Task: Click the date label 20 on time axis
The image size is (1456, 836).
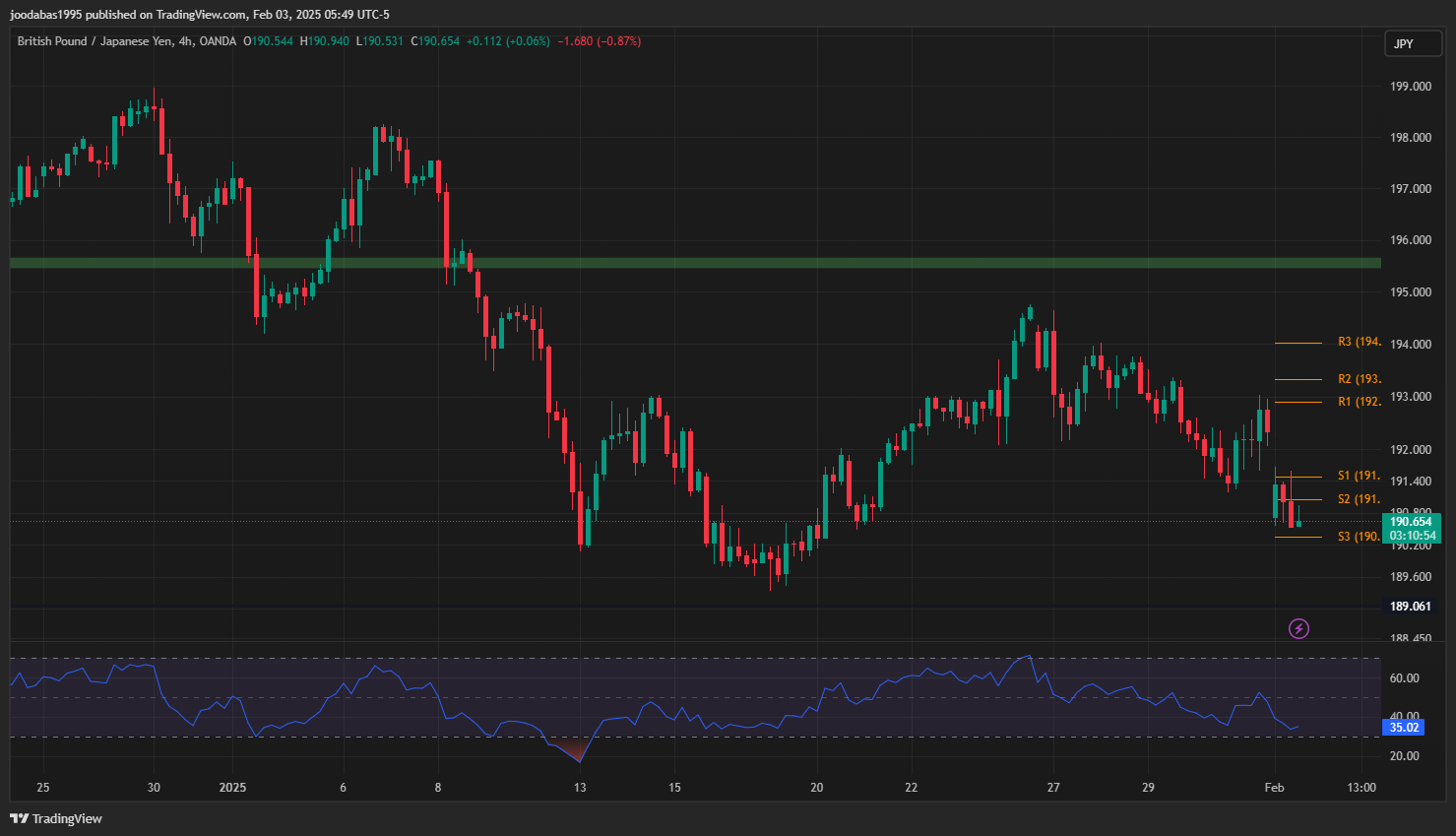Action: click(x=816, y=788)
